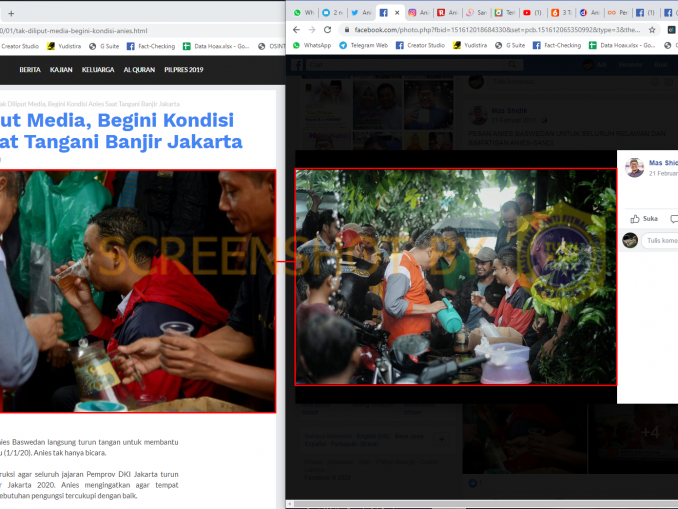Open Telegram Web bookmark
Image resolution: width=678 pixels, height=509 pixels.
tap(363, 45)
